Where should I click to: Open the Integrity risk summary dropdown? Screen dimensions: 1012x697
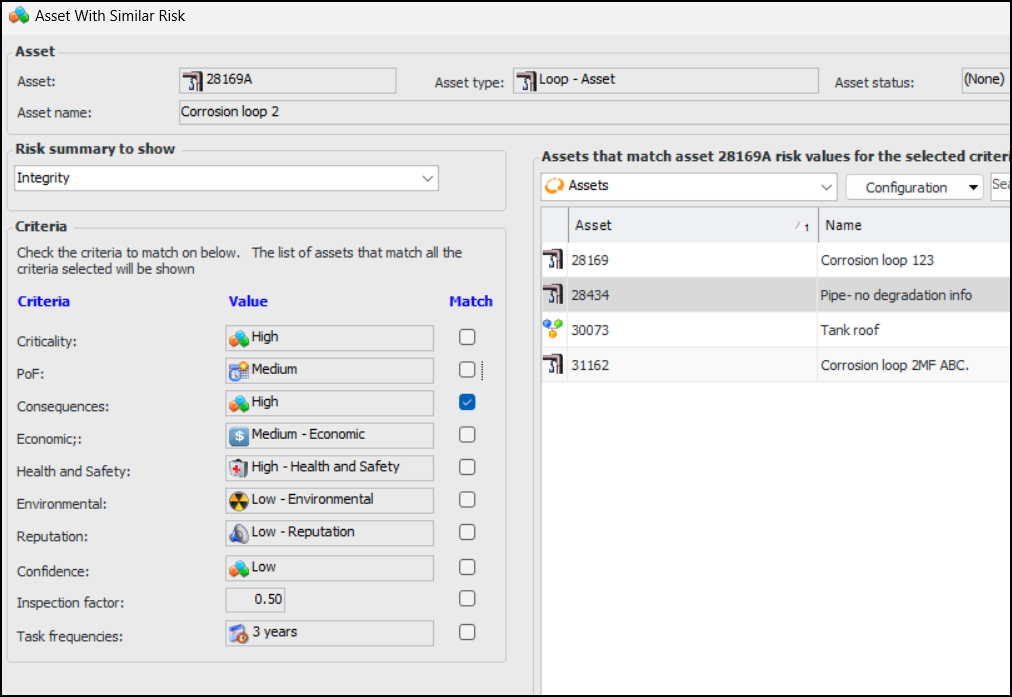click(x=428, y=178)
